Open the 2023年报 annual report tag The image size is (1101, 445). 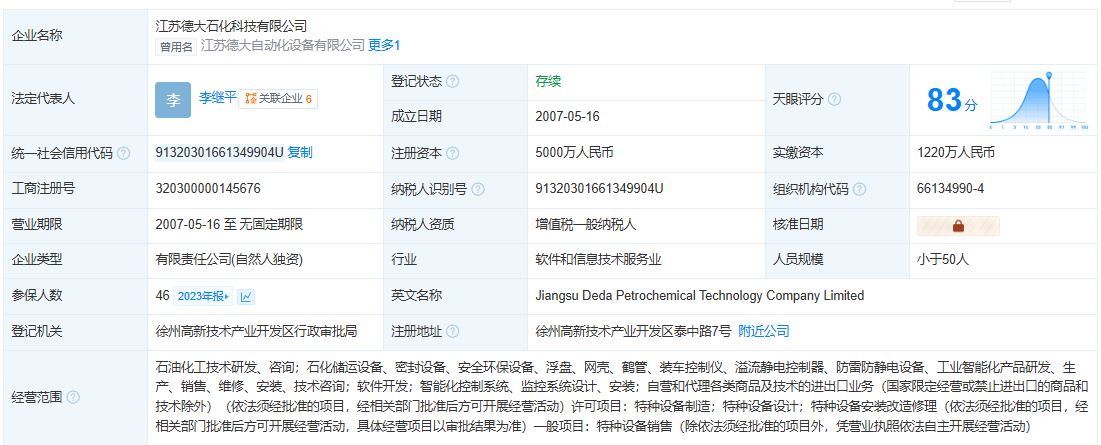coord(202,296)
